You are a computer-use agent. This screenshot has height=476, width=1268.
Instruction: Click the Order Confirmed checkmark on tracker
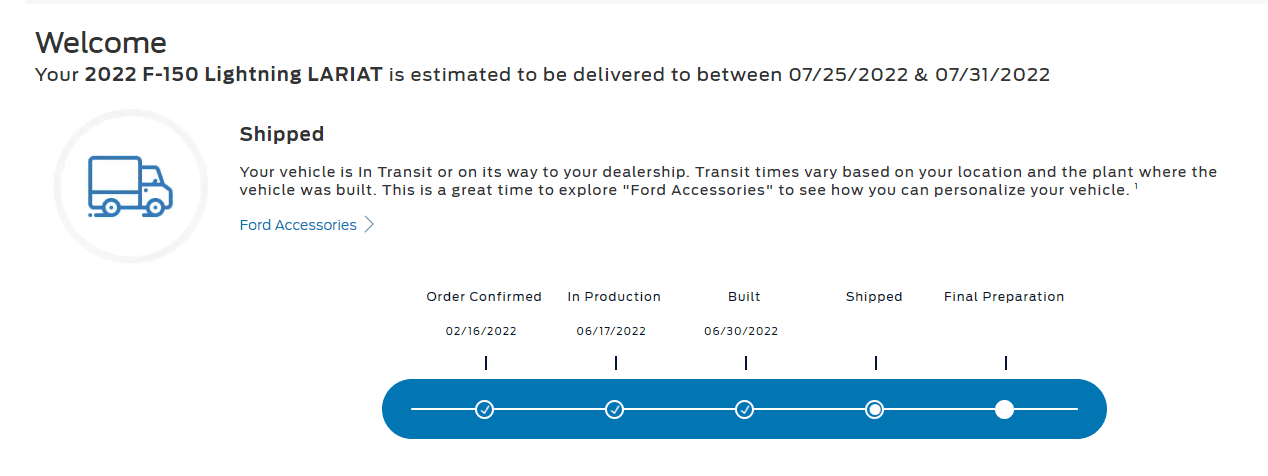click(x=485, y=409)
